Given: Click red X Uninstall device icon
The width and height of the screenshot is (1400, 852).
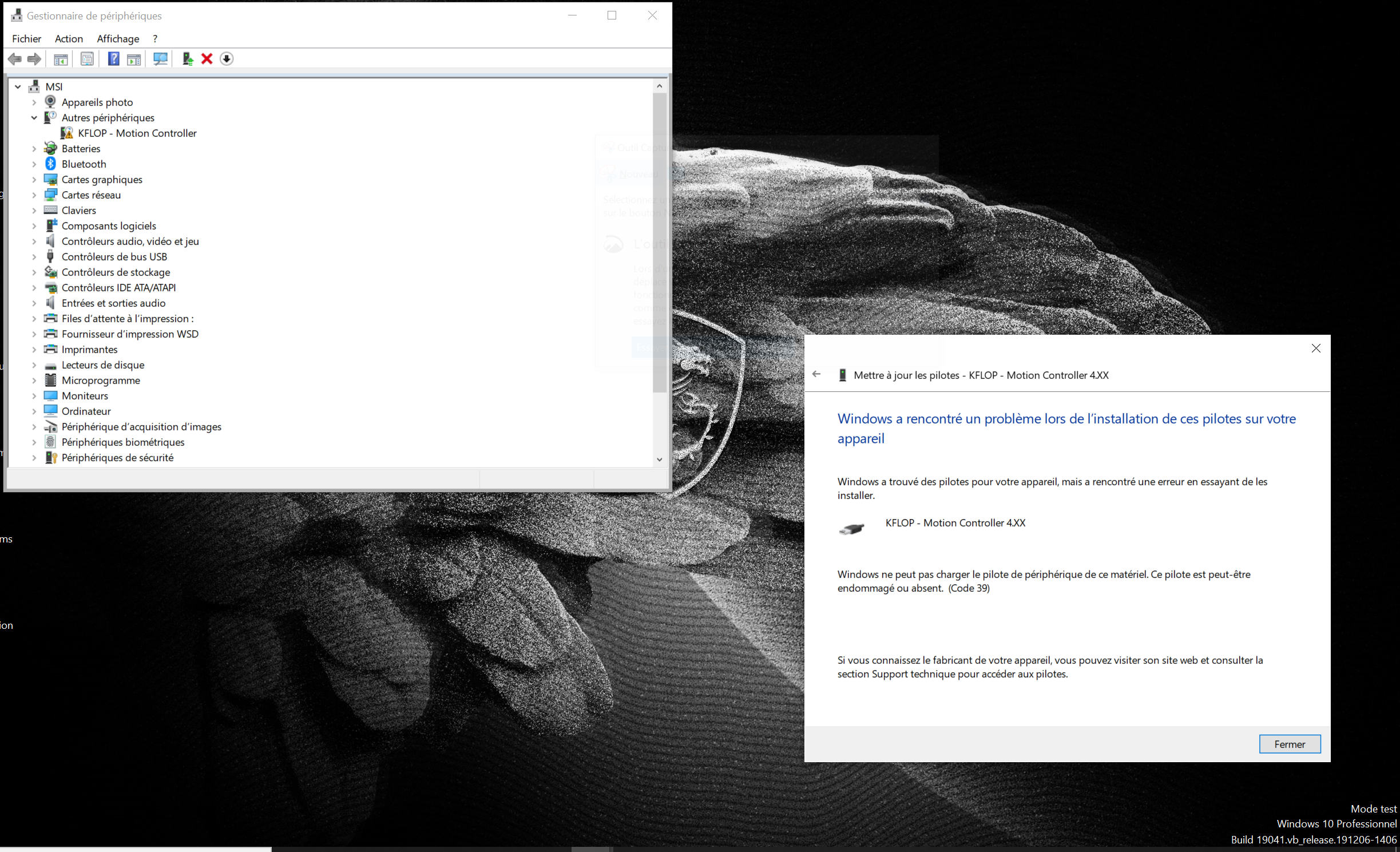Looking at the screenshot, I should pos(207,59).
